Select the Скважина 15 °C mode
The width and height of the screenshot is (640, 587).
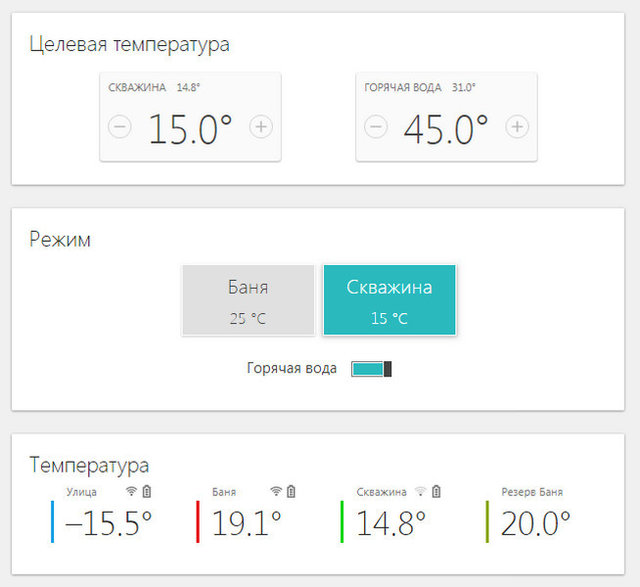[389, 300]
